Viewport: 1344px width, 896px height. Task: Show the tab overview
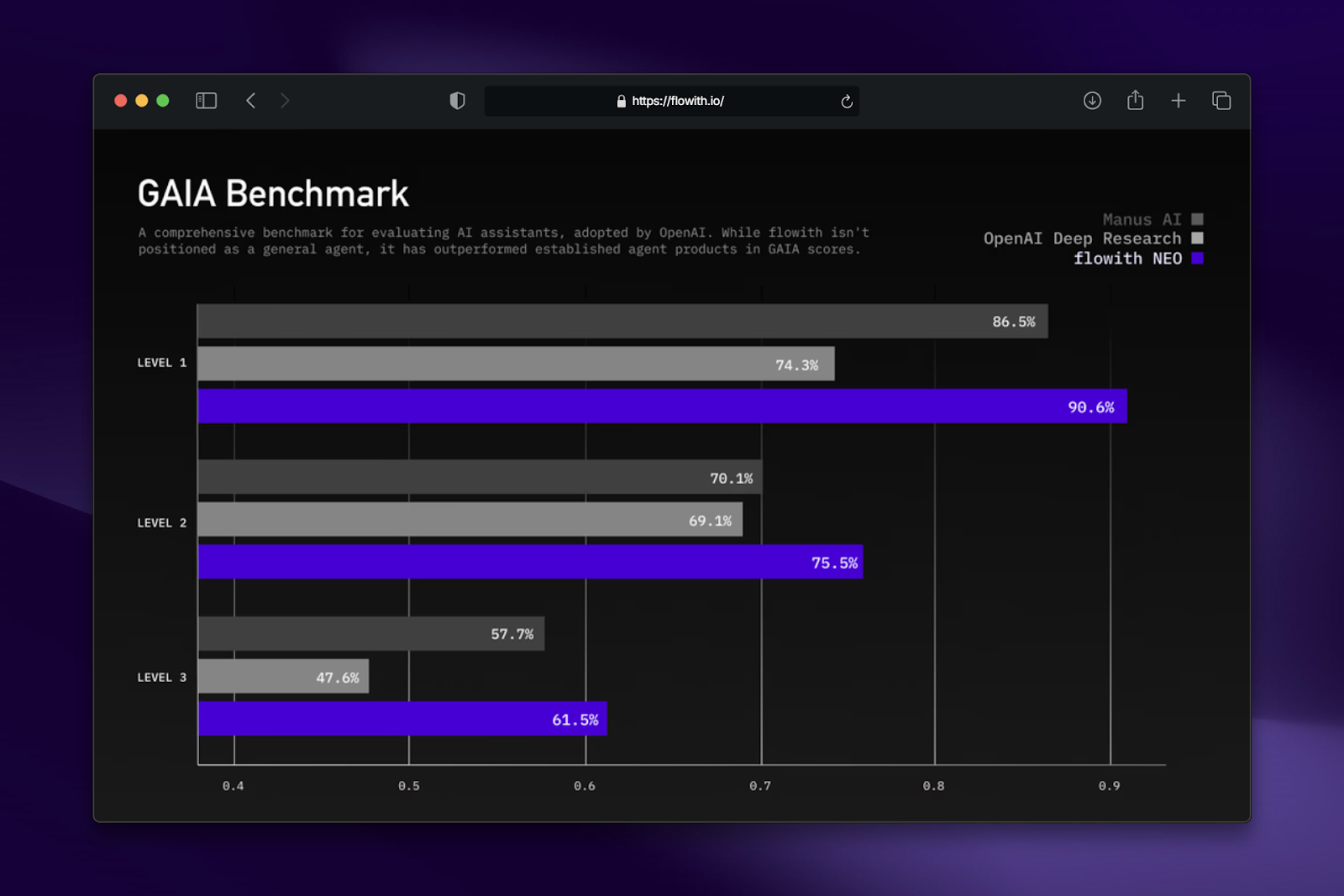[x=1221, y=101]
